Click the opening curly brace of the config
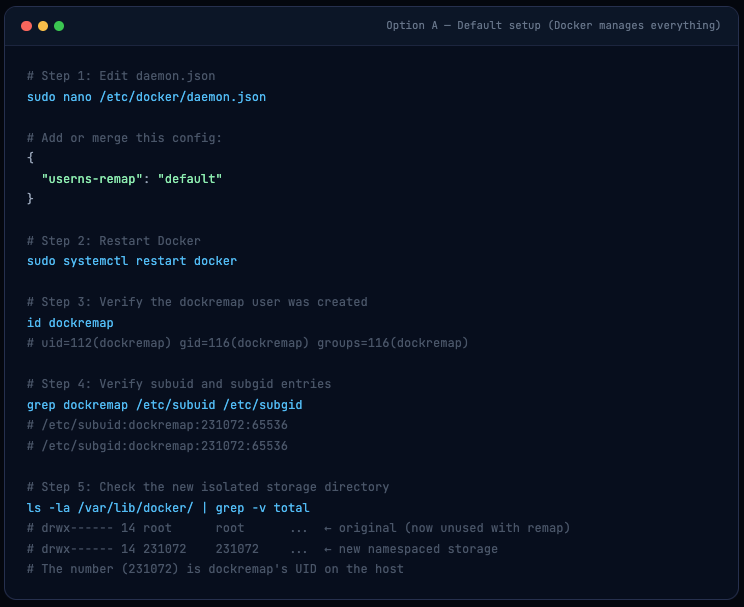Screen dimensions: 744x607 [x=31, y=158]
